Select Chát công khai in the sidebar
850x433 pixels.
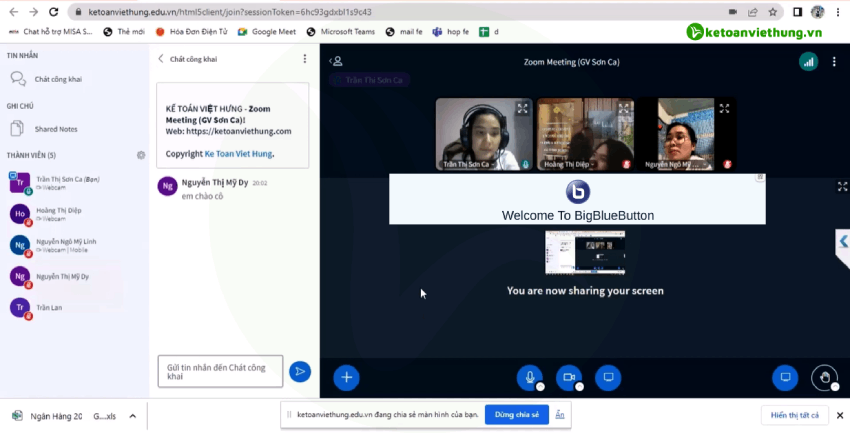coord(56,78)
